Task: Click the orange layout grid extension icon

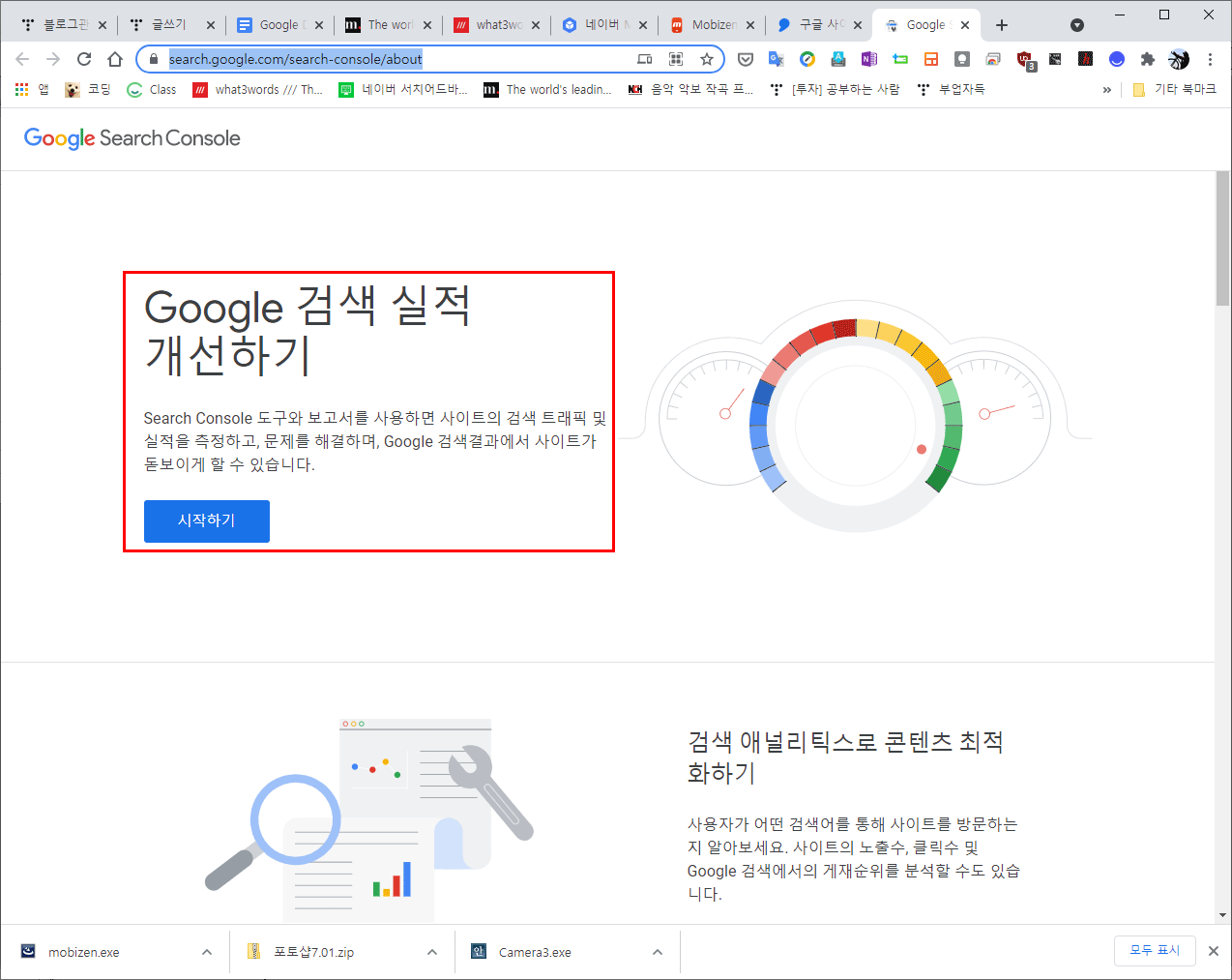Action: click(x=931, y=59)
